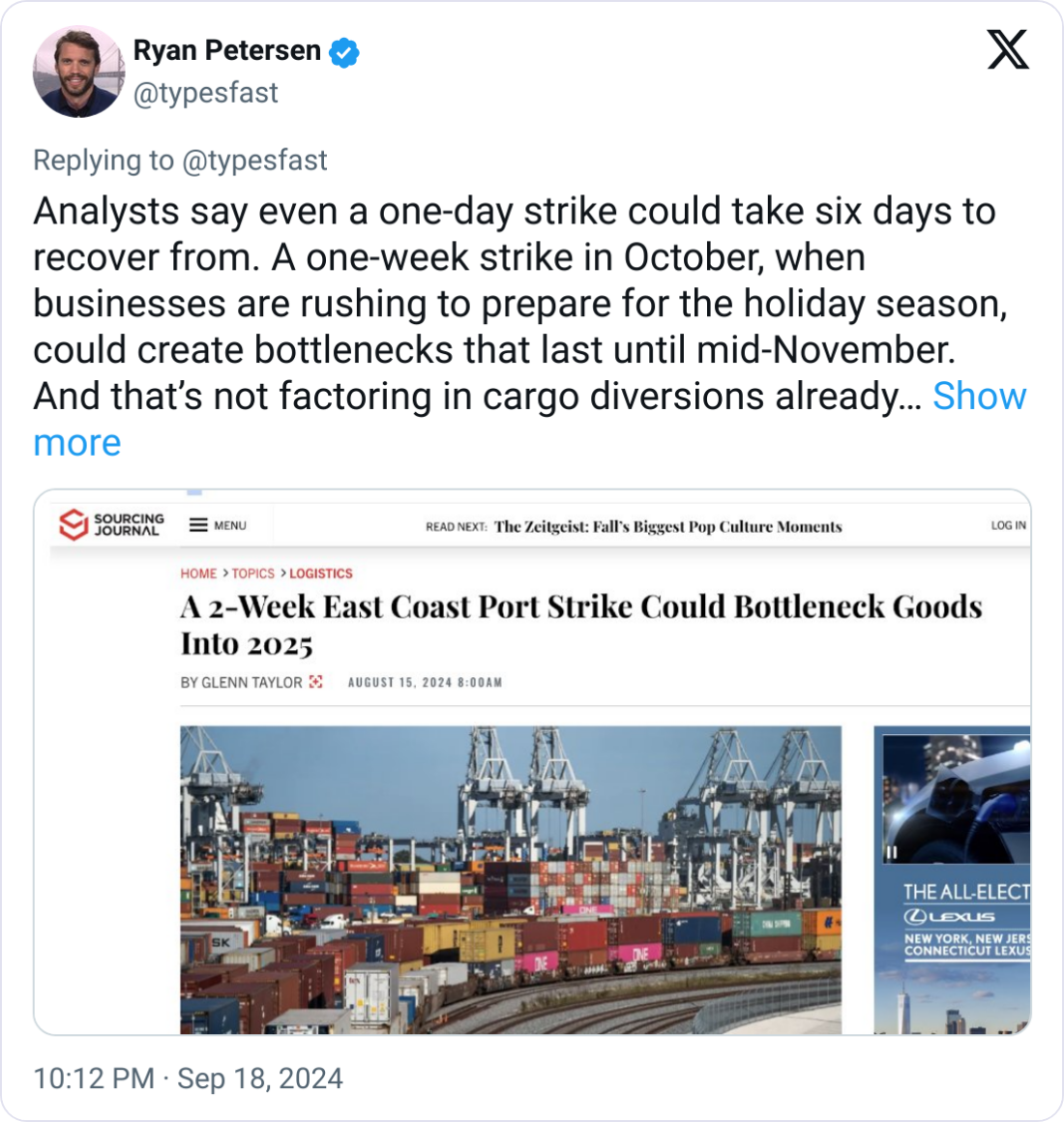Click the Lexus logo in the ad
Viewport: 1064px width, 1122px height.
(949, 917)
